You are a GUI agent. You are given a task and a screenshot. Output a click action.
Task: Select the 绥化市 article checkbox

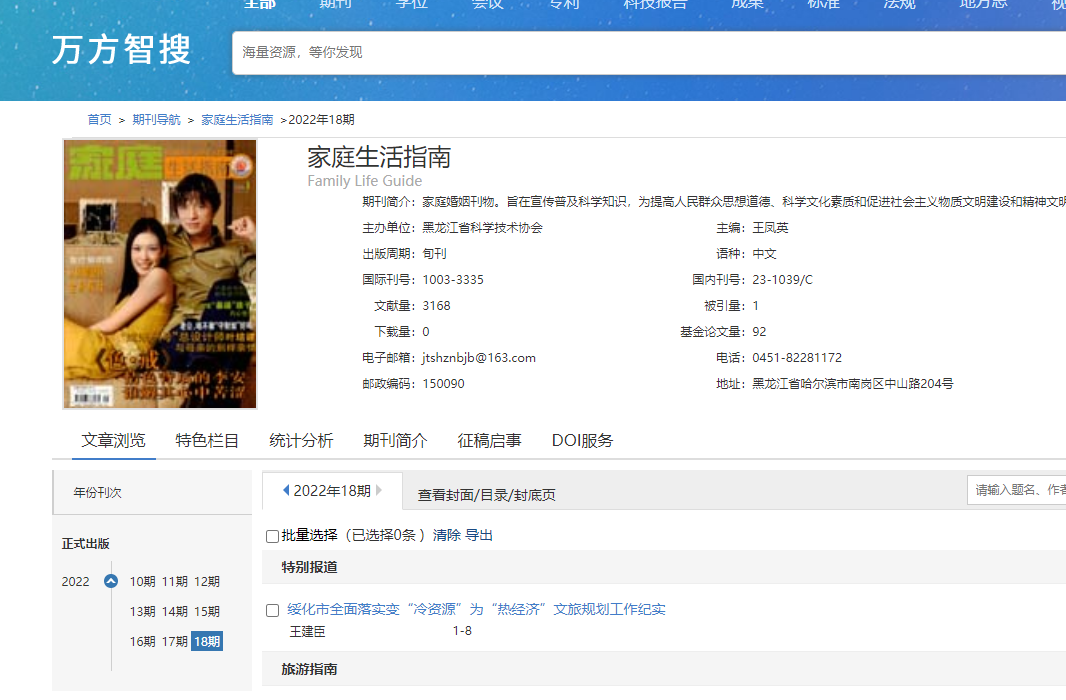tap(272, 610)
